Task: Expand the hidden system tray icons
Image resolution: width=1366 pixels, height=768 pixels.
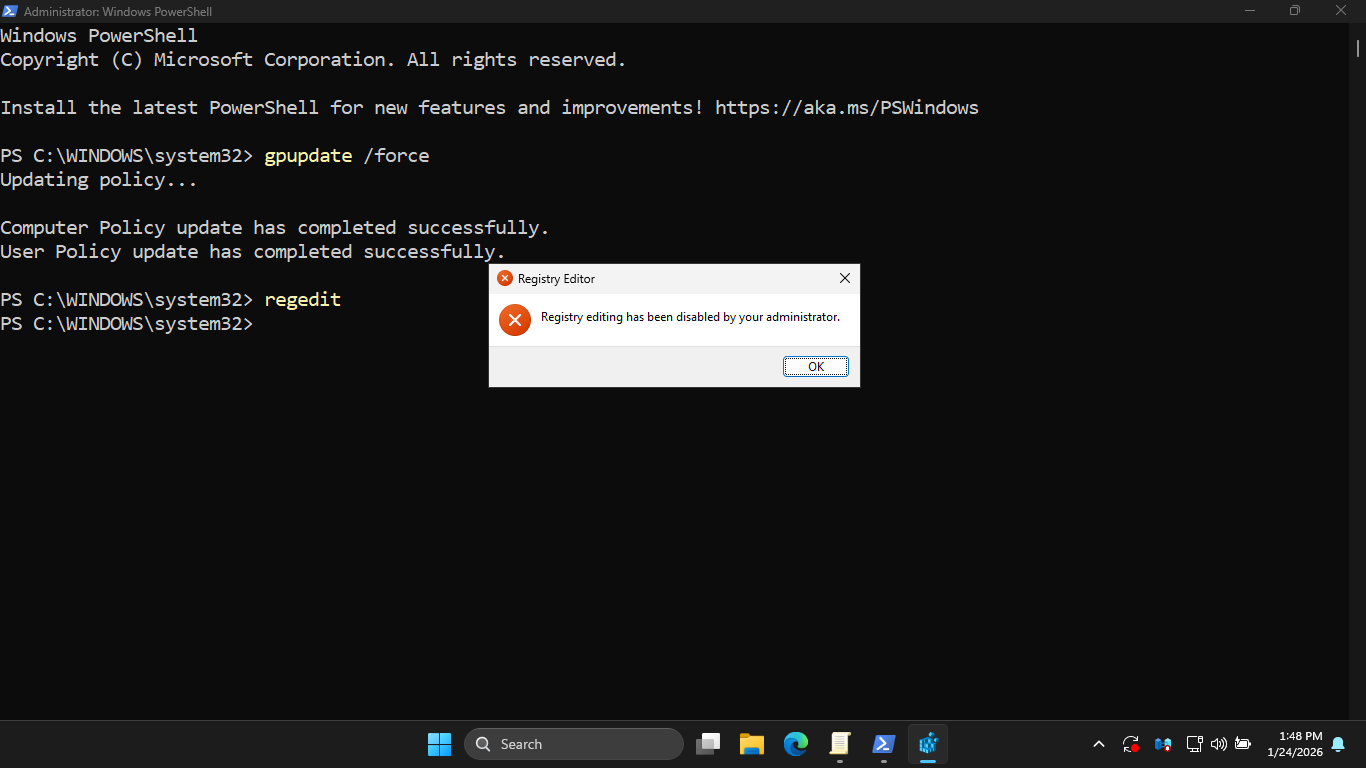Action: click(1099, 744)
